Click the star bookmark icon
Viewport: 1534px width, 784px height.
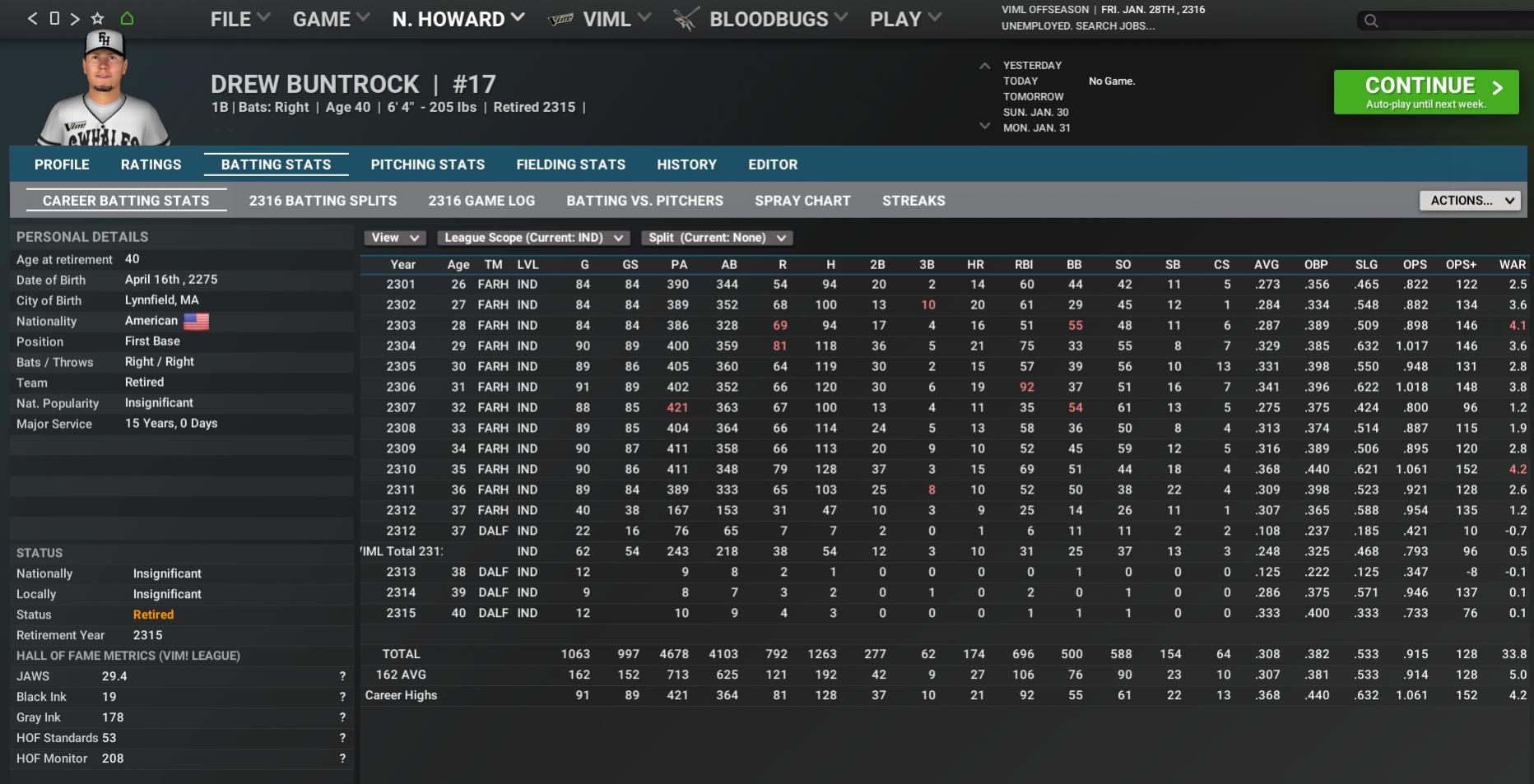98,18
